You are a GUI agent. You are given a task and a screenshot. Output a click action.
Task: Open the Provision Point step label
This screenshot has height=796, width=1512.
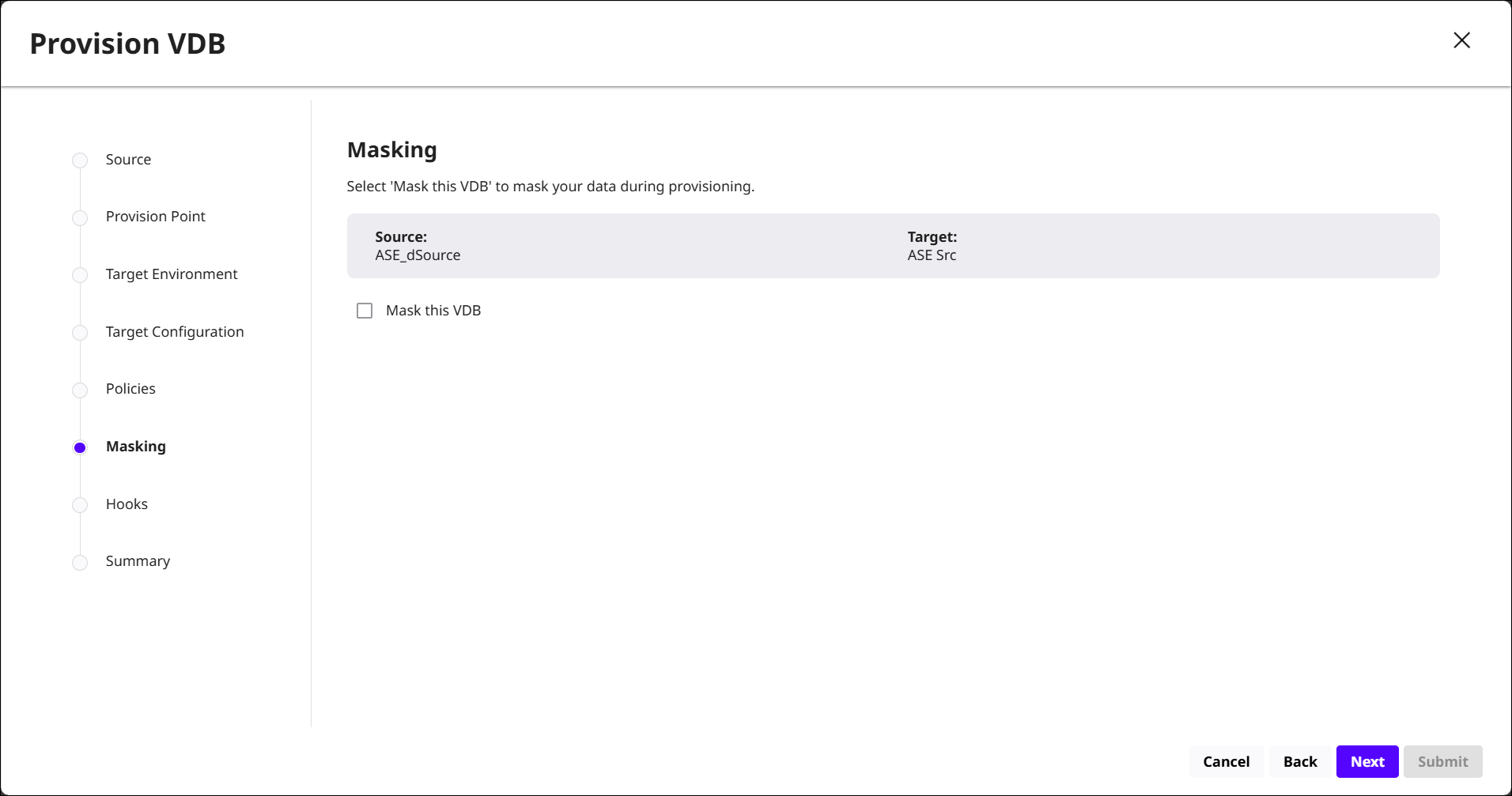pos(155,217)
